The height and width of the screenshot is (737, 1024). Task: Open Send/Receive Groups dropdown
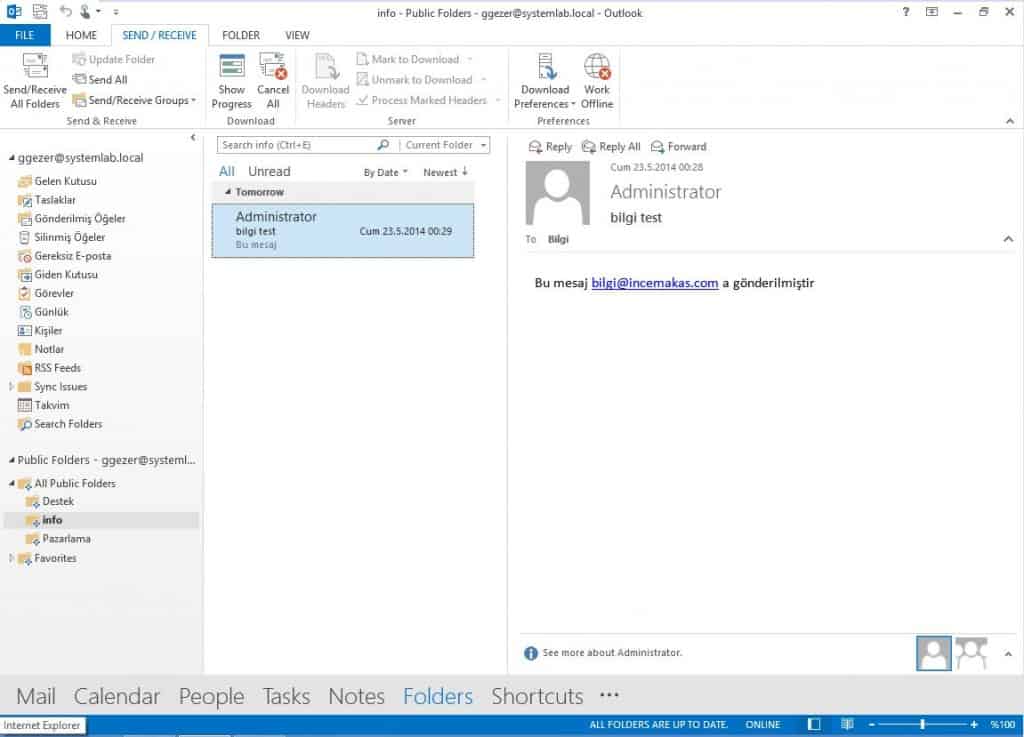[x=134, y=100]
